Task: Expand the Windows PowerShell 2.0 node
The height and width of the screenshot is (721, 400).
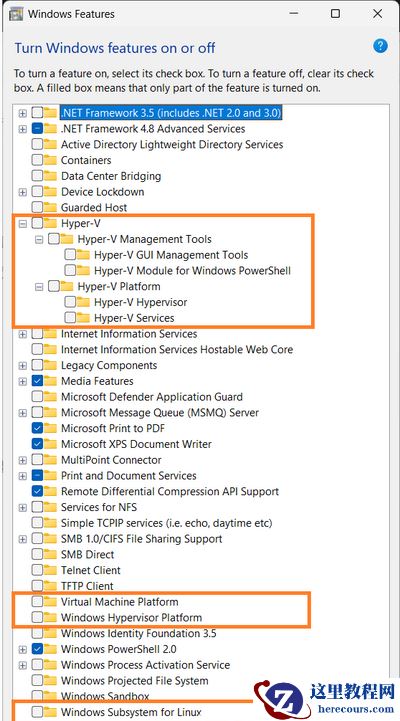Action: 23,649
